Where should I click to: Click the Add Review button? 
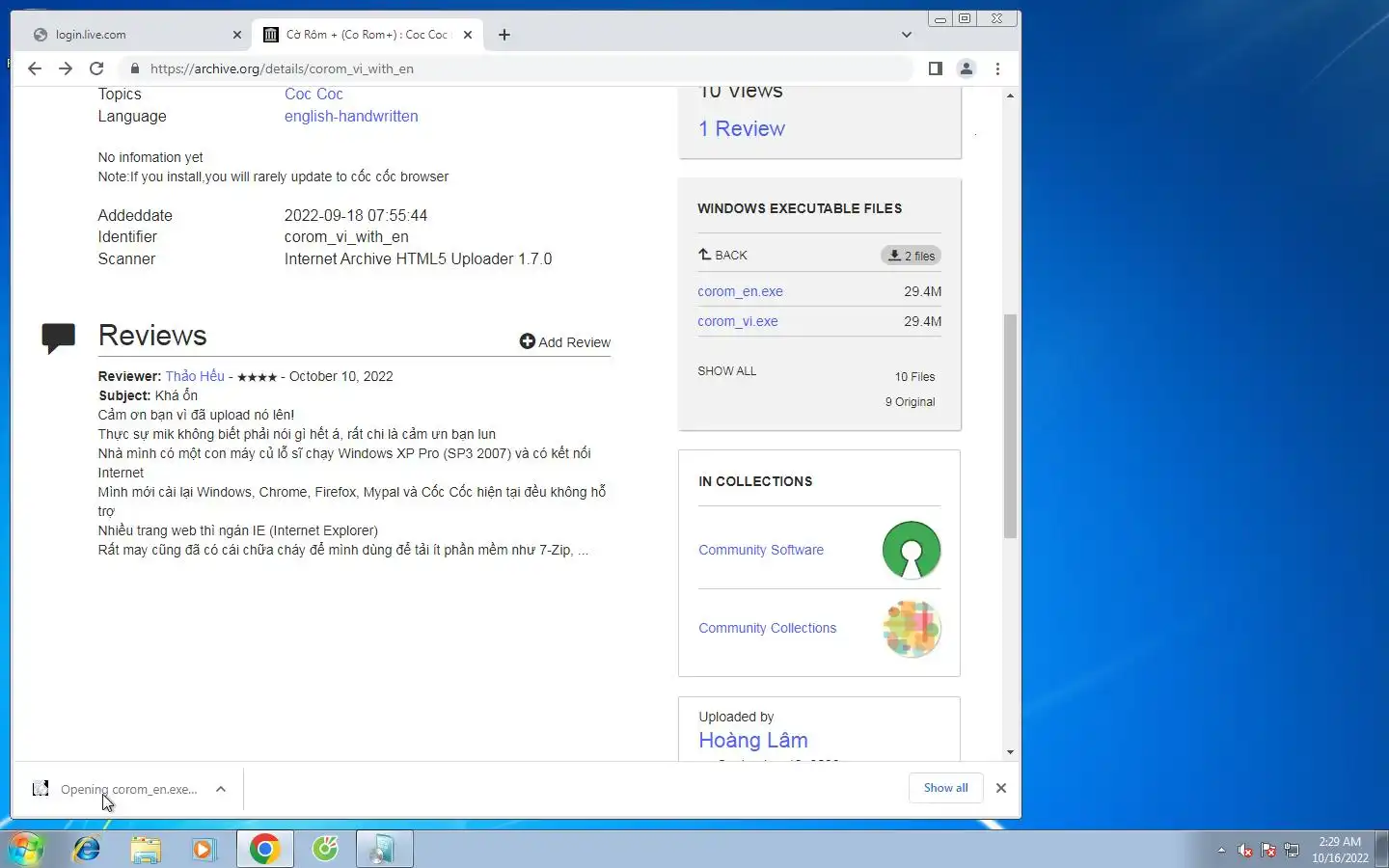565,342
